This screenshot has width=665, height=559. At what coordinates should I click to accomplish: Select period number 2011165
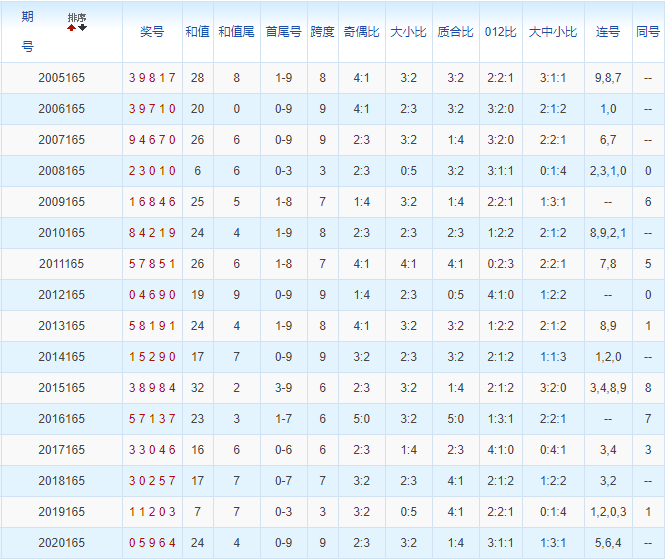(x=61, y=263)
